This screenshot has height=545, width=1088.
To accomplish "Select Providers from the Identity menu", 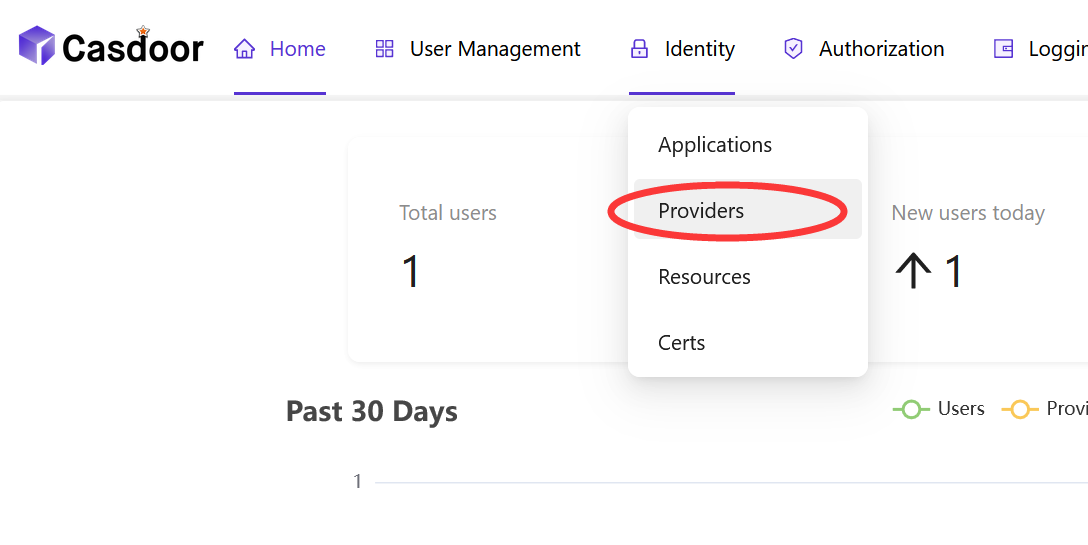I will 701,211.
